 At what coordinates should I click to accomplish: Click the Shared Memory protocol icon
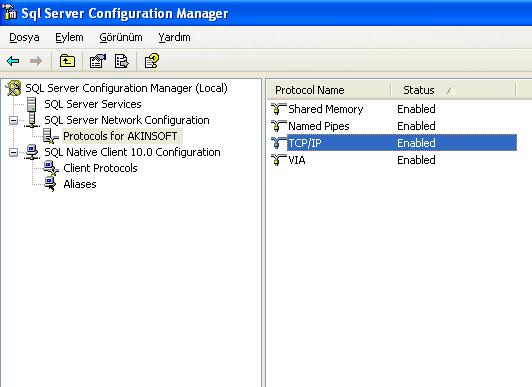coord(279,109)
